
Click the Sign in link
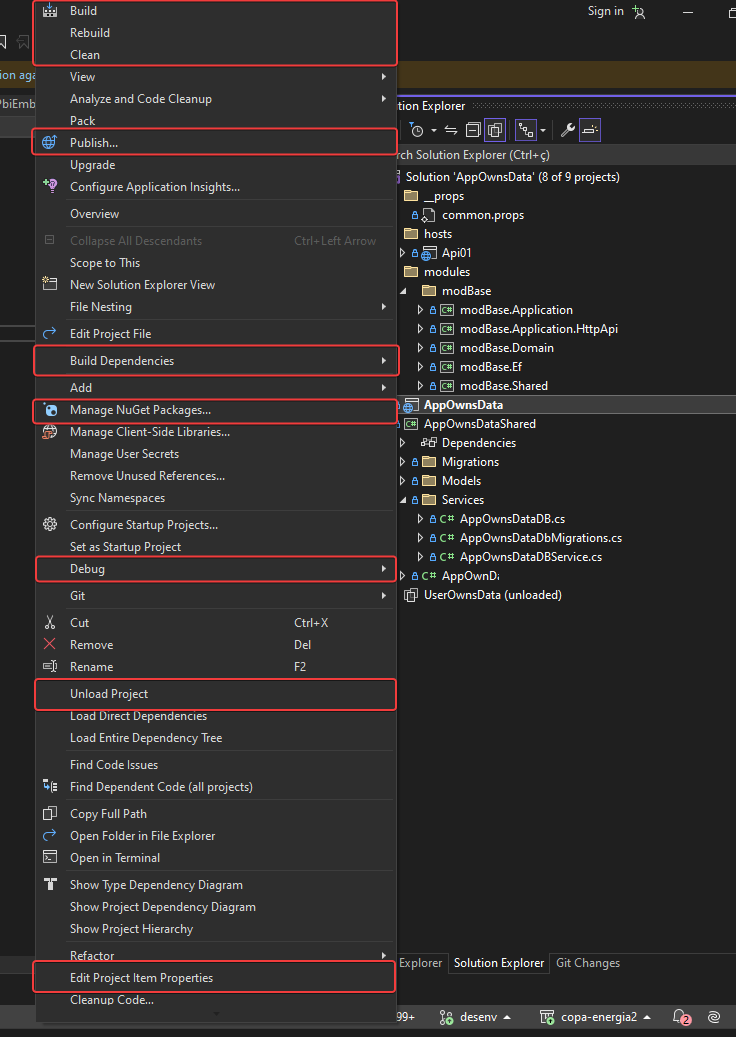(605, 11)
